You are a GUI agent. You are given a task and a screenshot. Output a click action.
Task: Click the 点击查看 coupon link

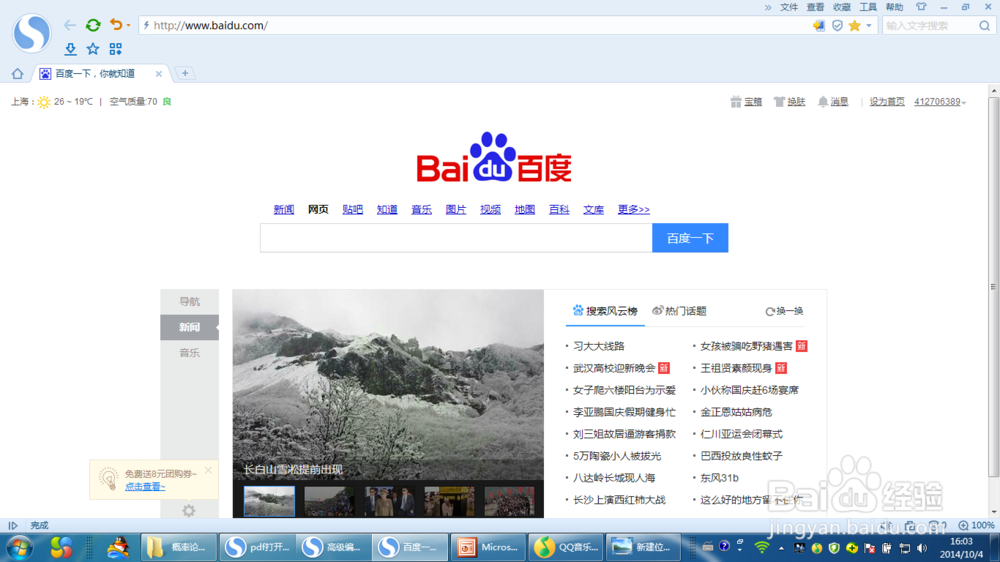coord(145,487)
